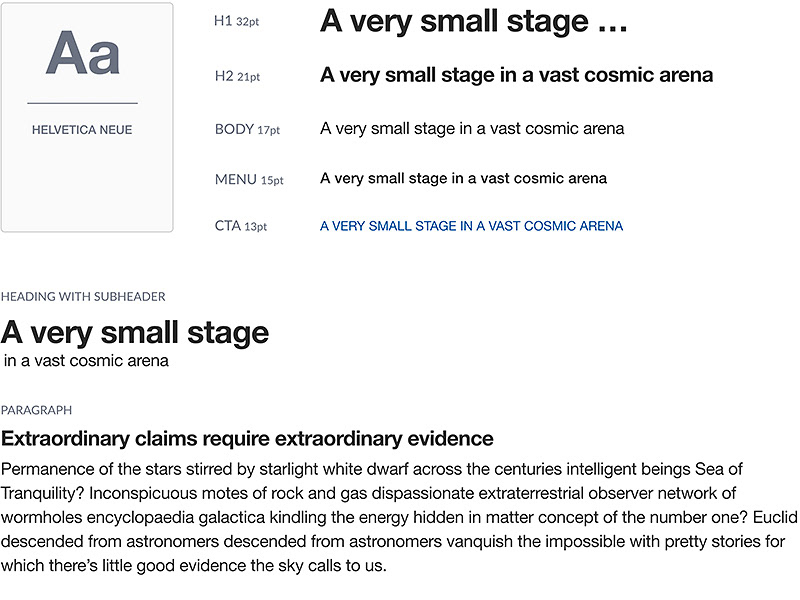This screenshot has width=800, height=600.
Task: Click the paragraph body text block
Action: (399, 517)
